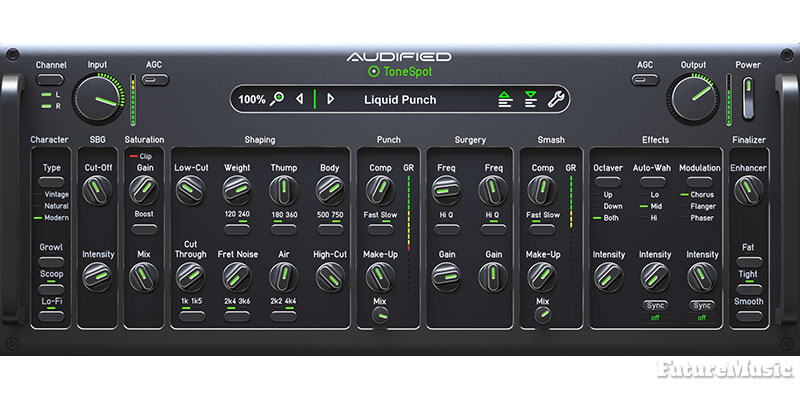The image size is (800, 400).
Task: Click the 100% zoom value
Action: [252, 99]
